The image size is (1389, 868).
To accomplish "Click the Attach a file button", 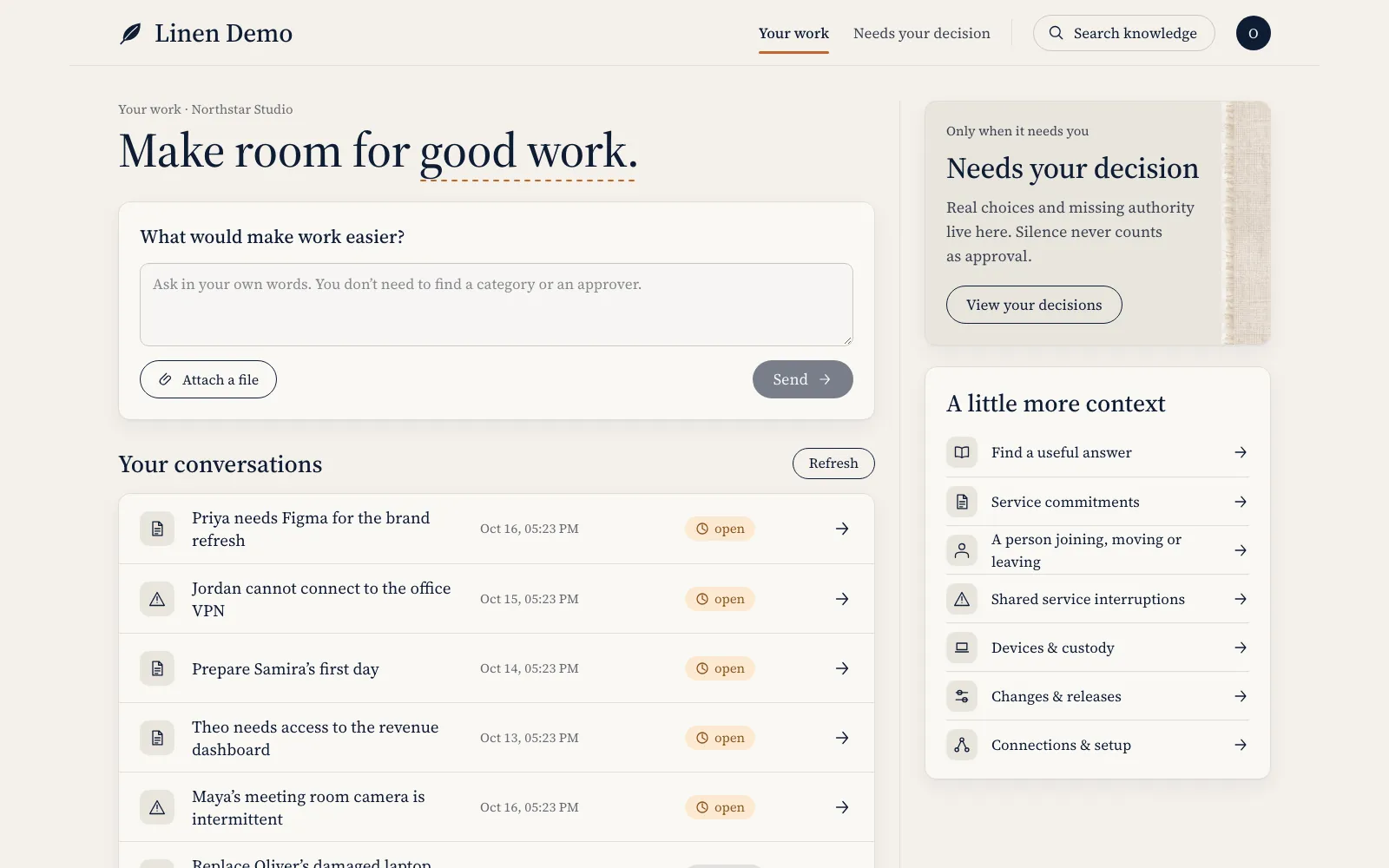I will click(208, 379).
